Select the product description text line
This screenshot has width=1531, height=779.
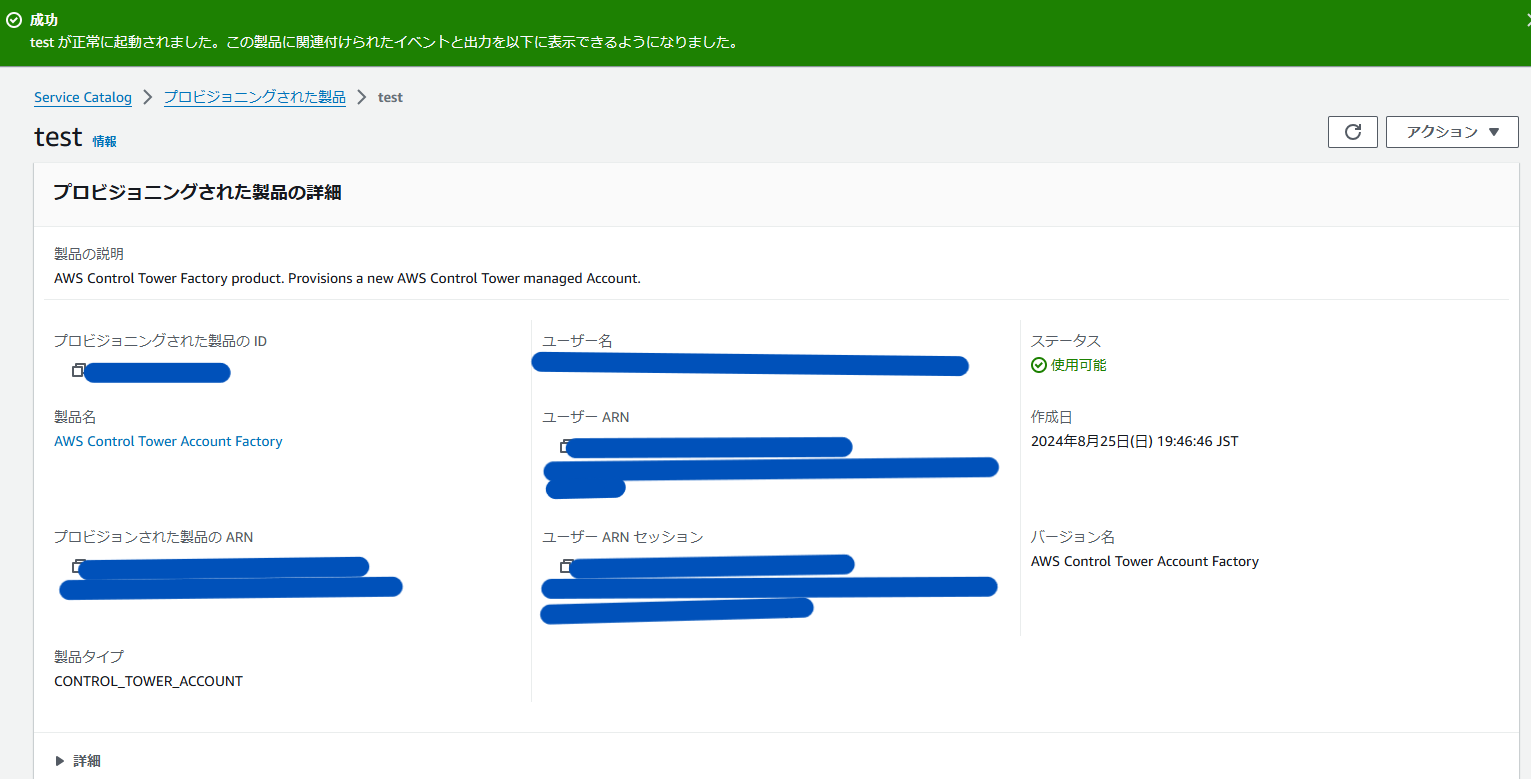click(x=347, y=278)
